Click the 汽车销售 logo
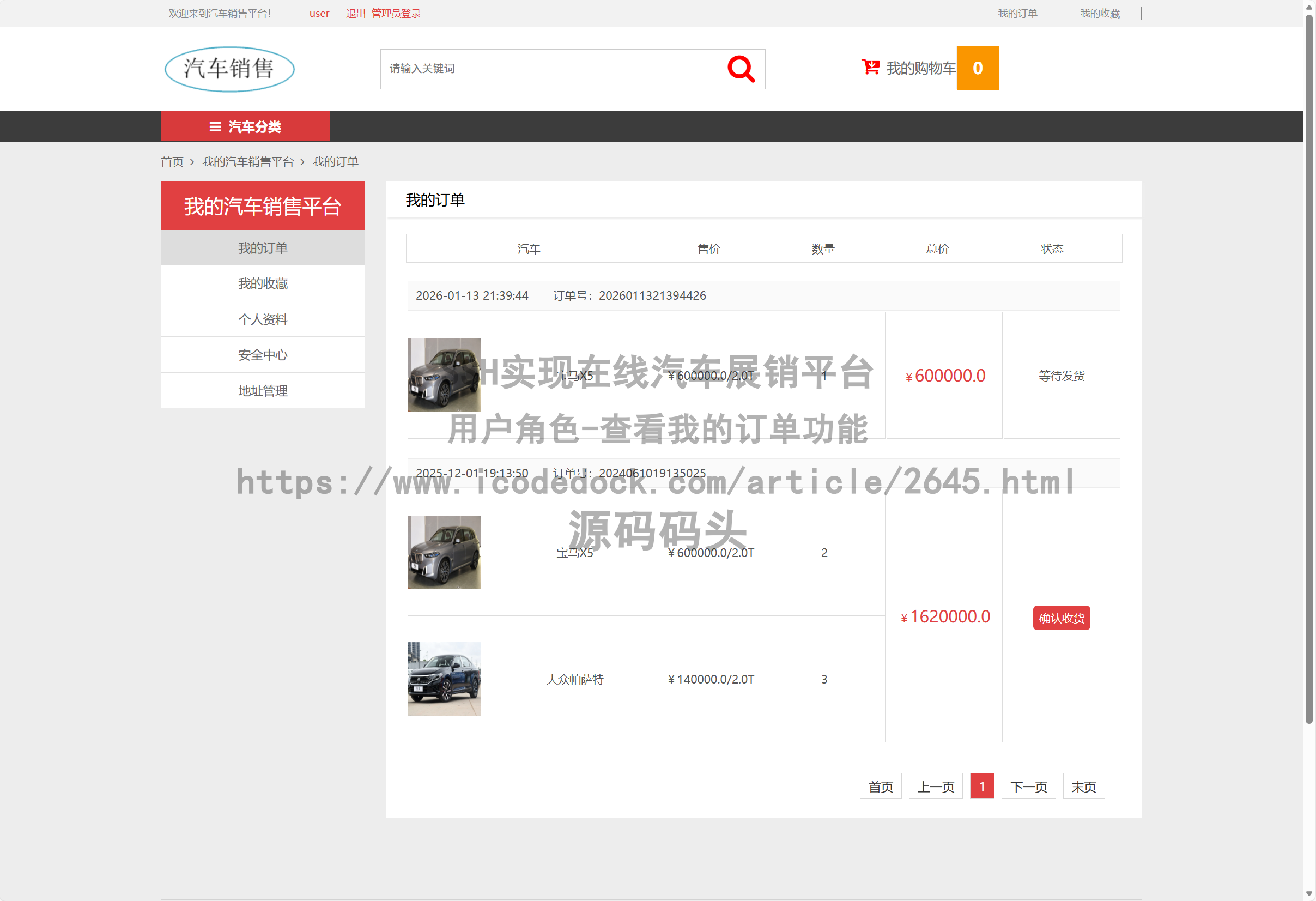The width and height of the screenshot is (1316, 901). click(x=229, y=69)
